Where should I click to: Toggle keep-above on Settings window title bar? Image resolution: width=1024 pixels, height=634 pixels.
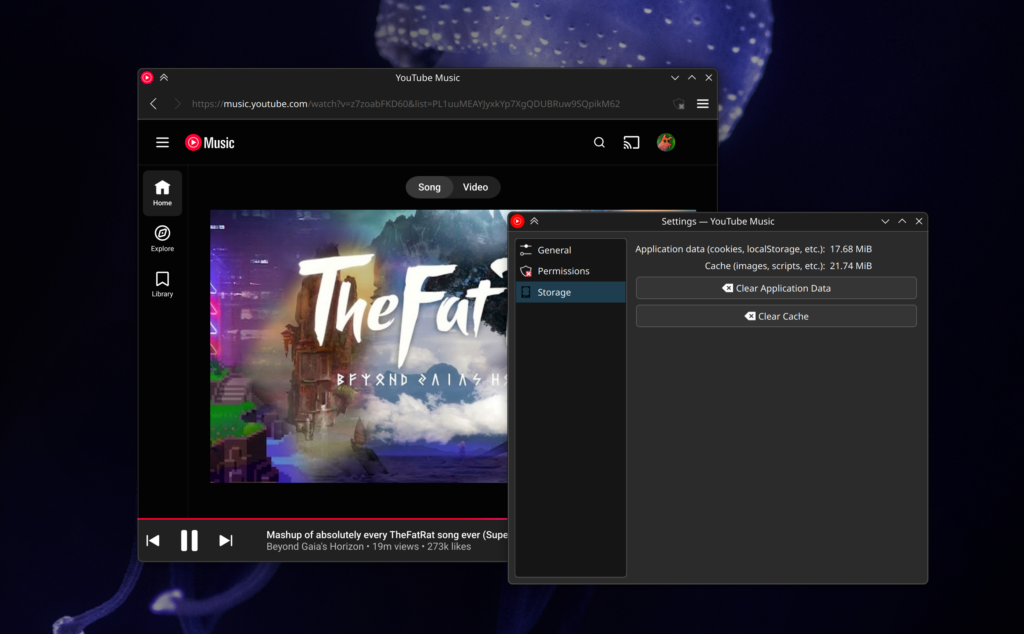tap(534, 221)
